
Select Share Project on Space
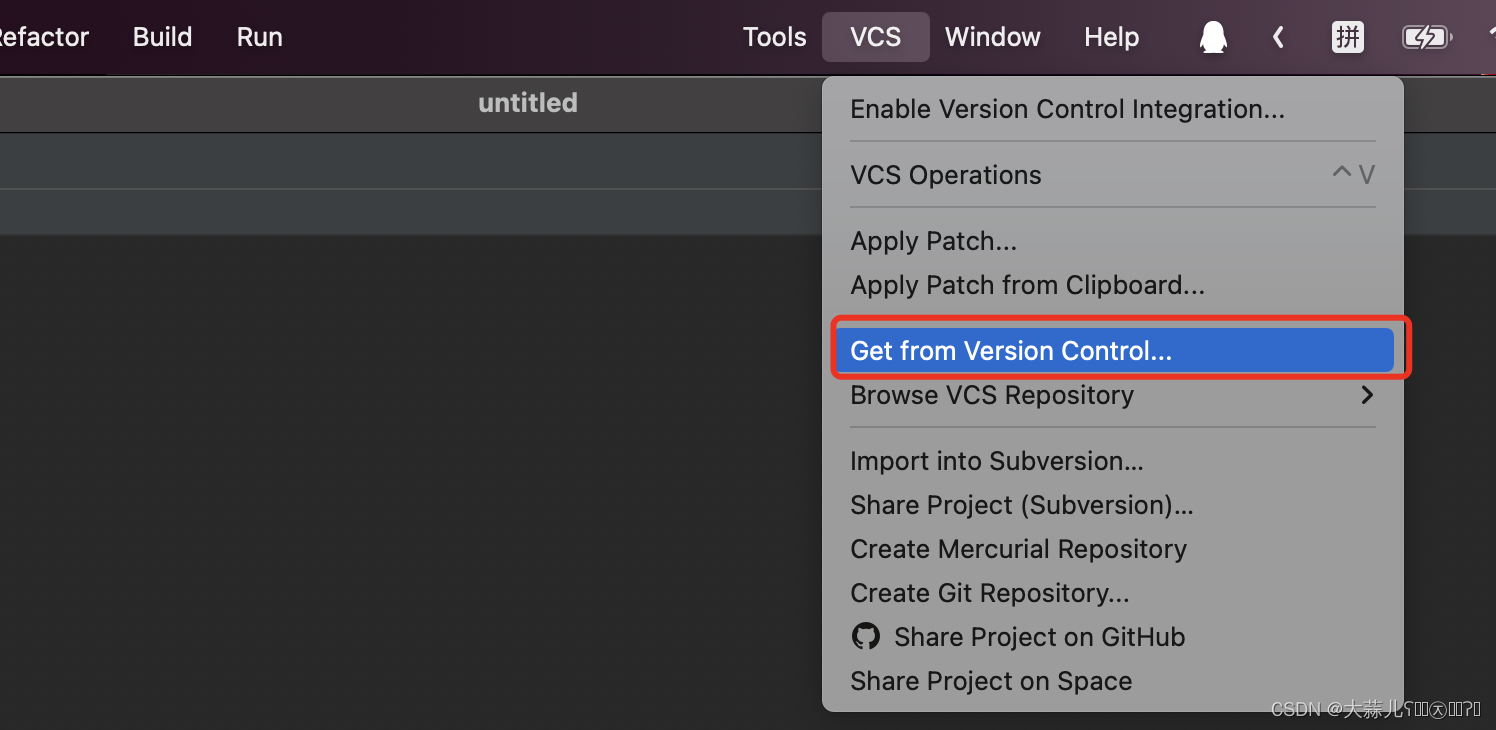[x=991, y=681]
